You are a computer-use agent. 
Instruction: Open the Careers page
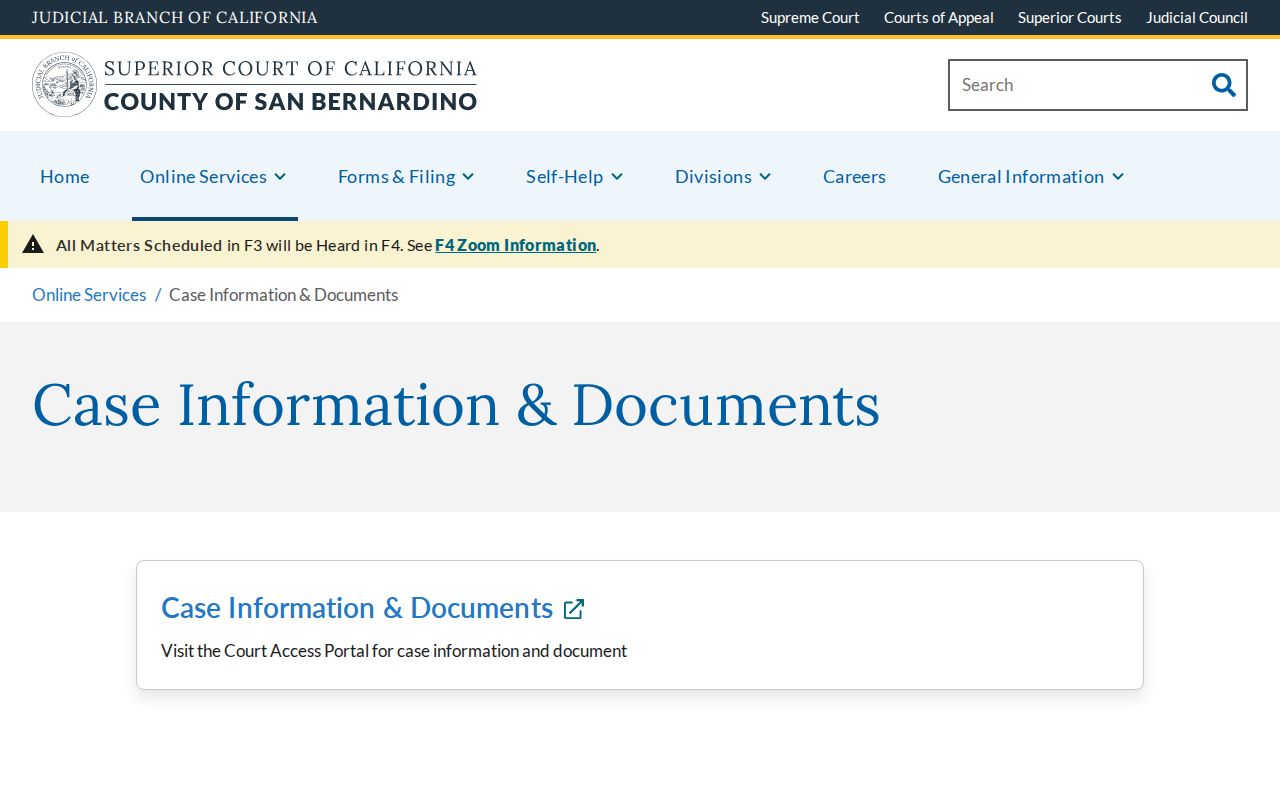[x=854, y=176]
